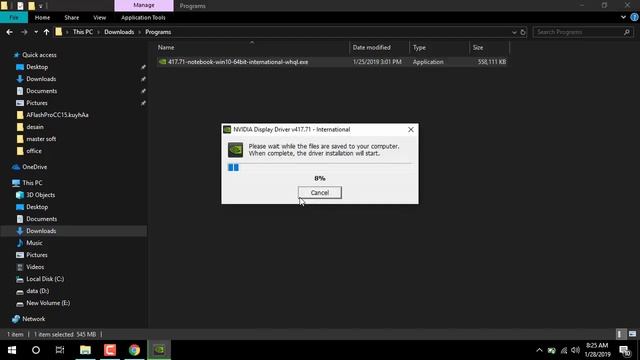
Task: Open 3D Objects under This PC
Action: (40, 195)
